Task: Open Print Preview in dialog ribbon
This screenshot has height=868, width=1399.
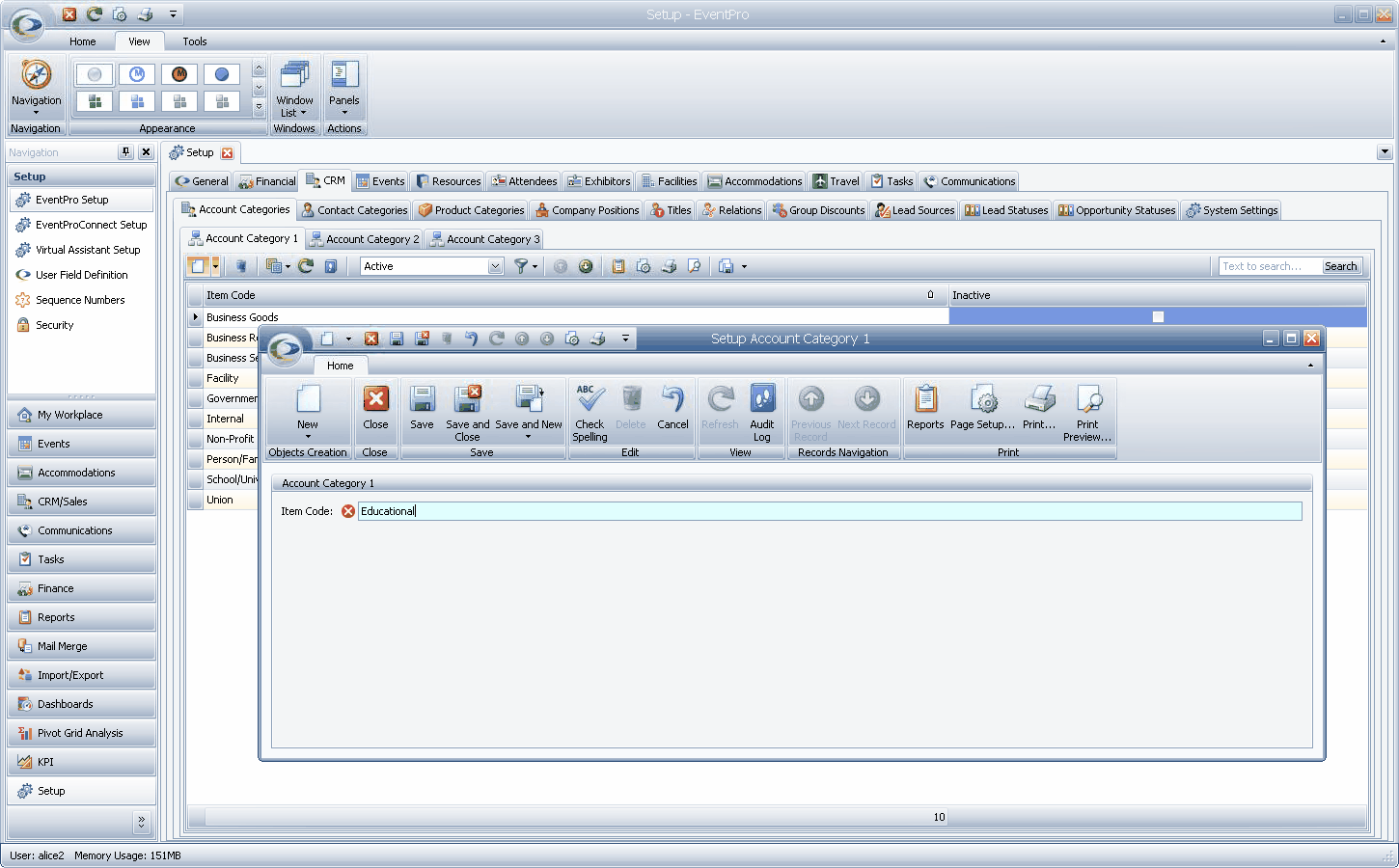Action: click(x=1087, y=412)
